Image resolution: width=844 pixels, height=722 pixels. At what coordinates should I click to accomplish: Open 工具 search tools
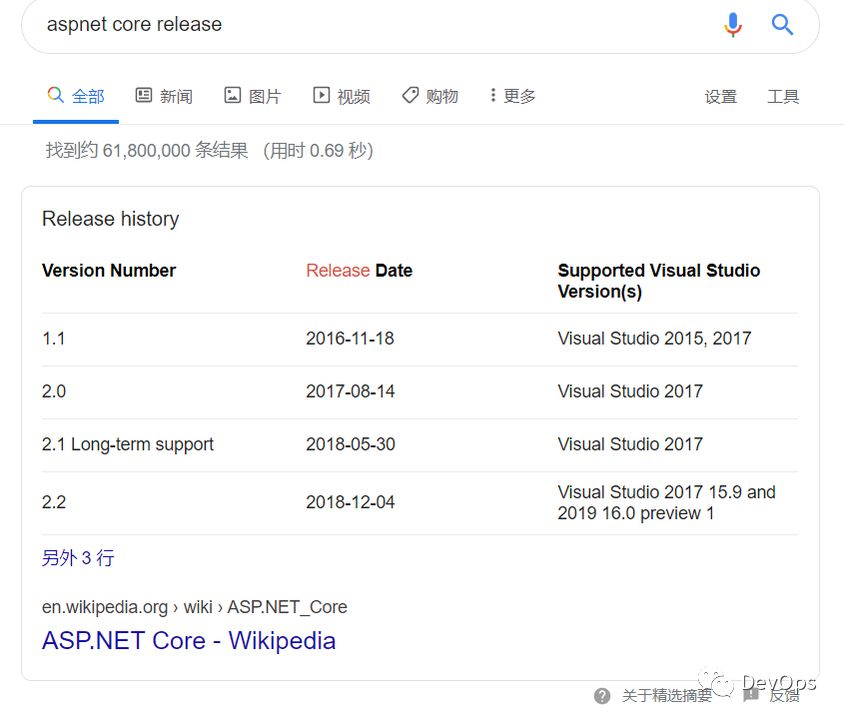(x=783, y=97)
